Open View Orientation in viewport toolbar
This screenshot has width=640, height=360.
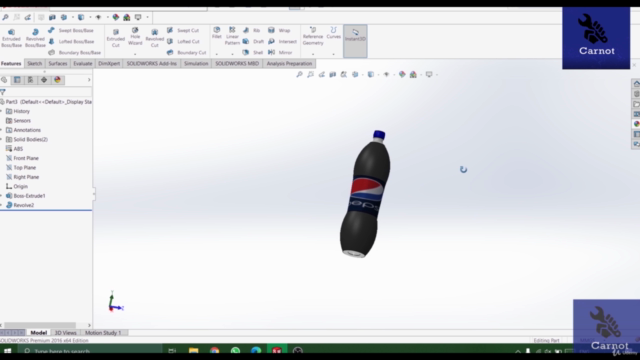pyautogui.click(x=355, y=74)
